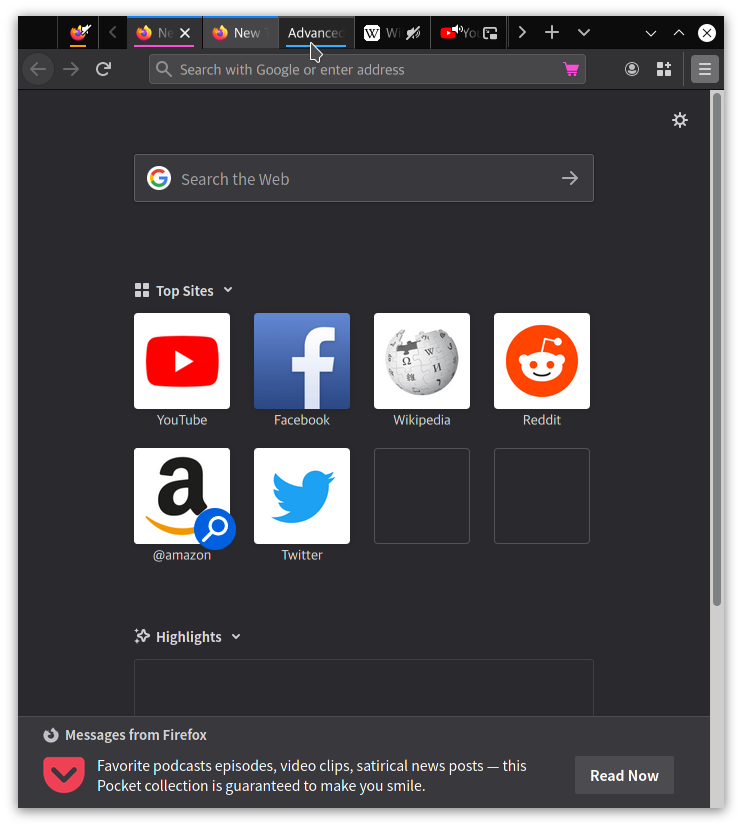Go back one page
742x828 pixels.
click(38, 69)
